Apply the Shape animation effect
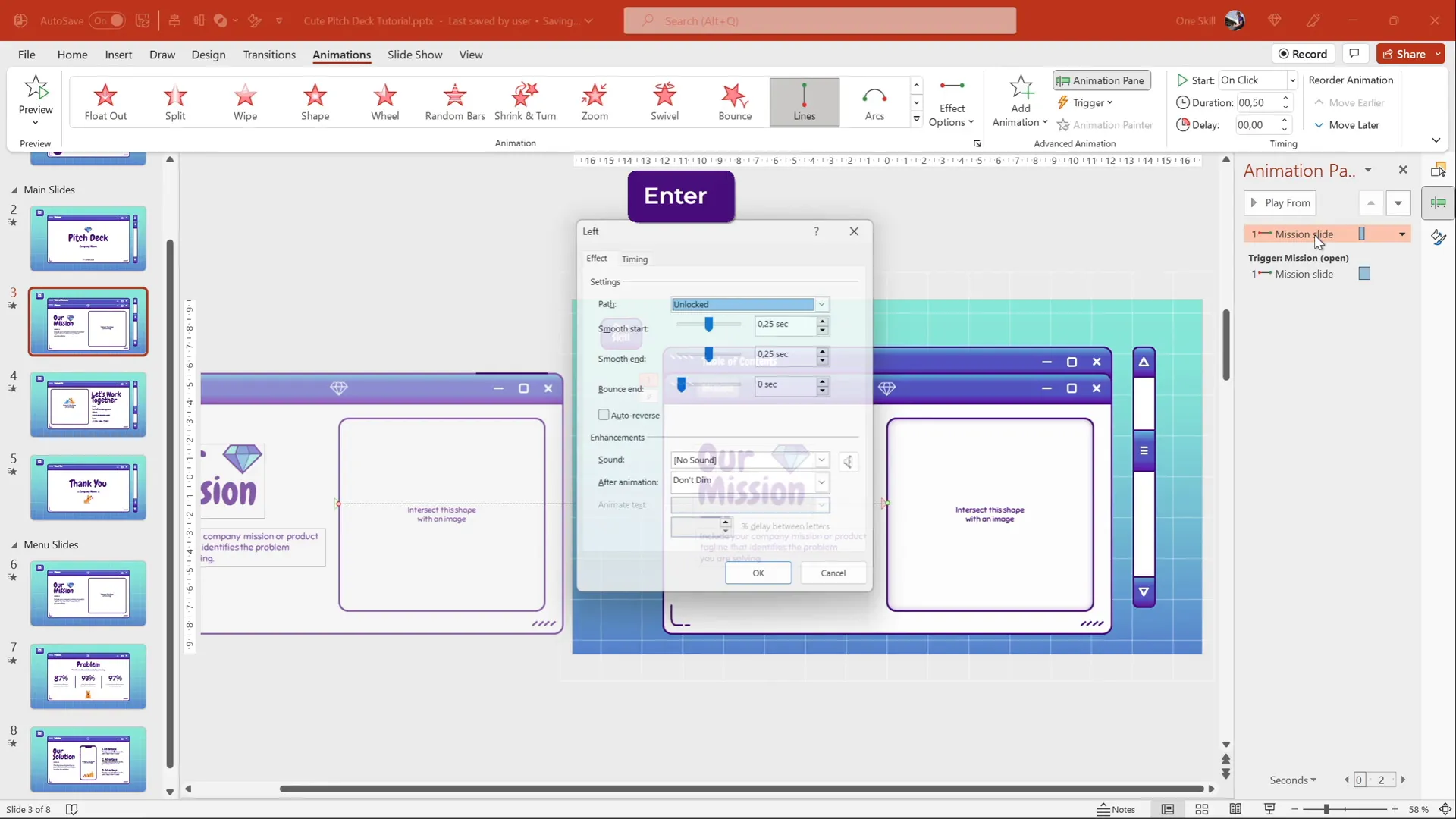 [x=315, y=102]
